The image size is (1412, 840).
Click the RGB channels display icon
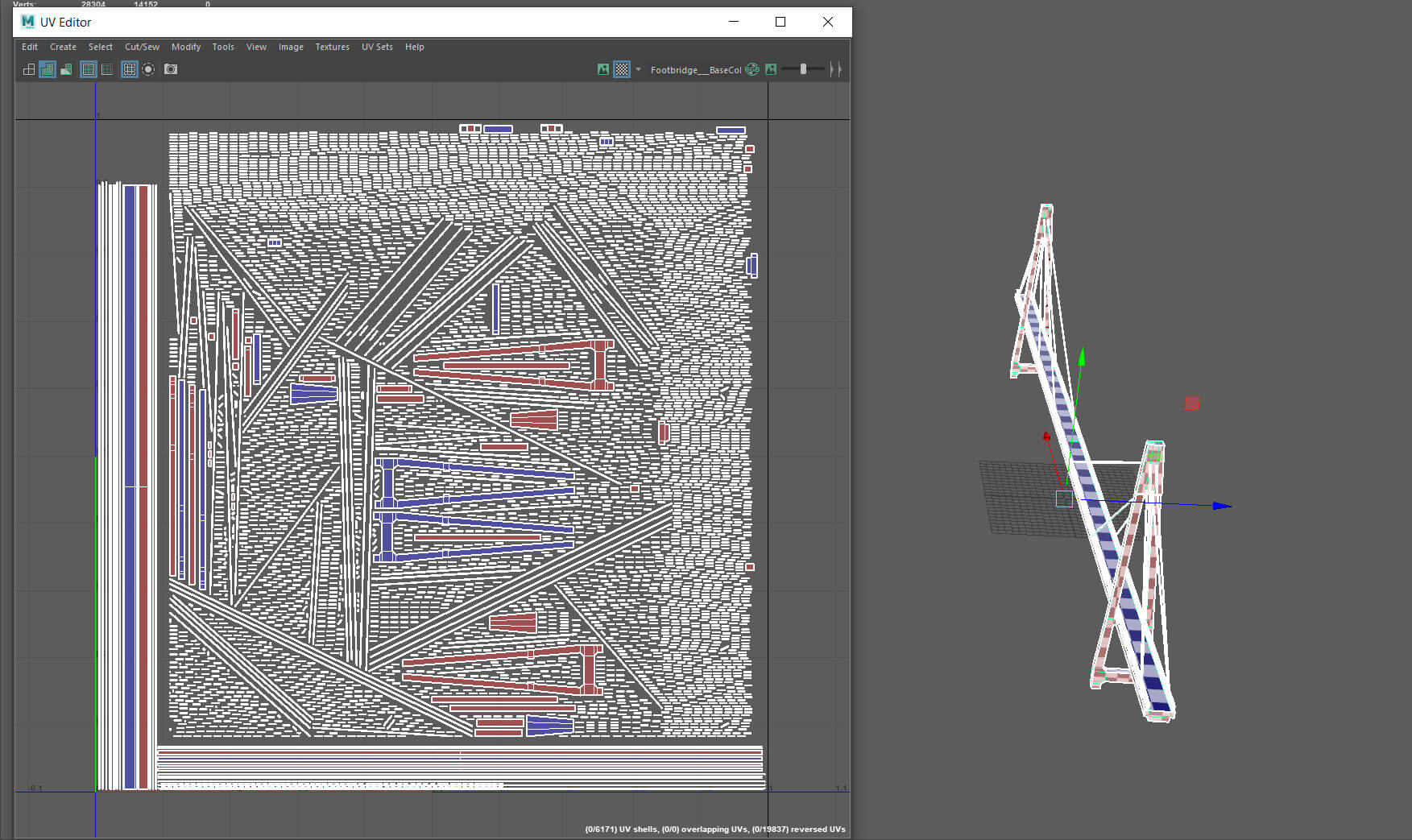pos(752,69)
